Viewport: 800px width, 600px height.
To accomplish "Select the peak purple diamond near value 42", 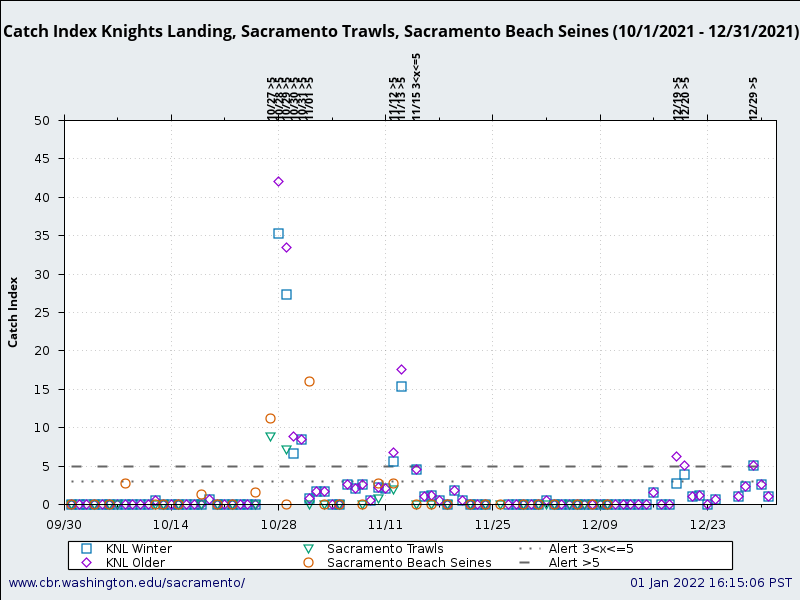I will (x=278, y=181).
